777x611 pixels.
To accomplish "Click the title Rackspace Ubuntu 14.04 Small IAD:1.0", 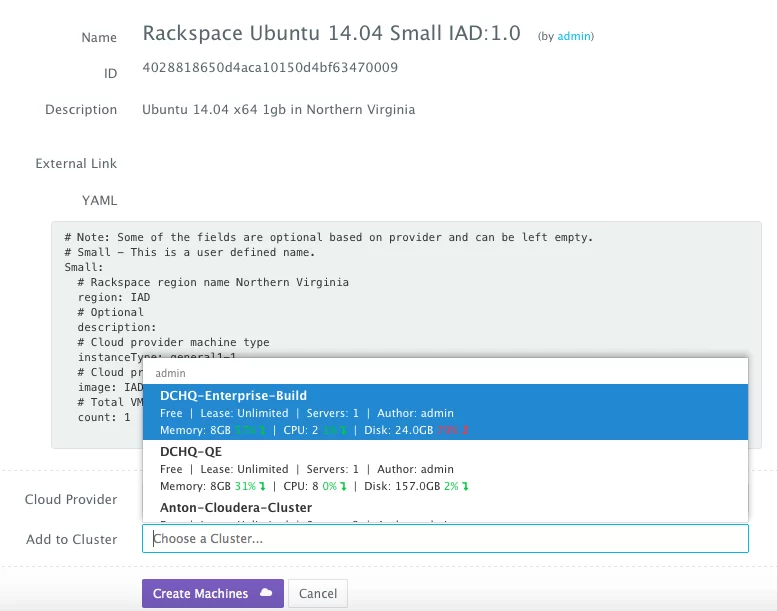I will click(x=332, y=33).
